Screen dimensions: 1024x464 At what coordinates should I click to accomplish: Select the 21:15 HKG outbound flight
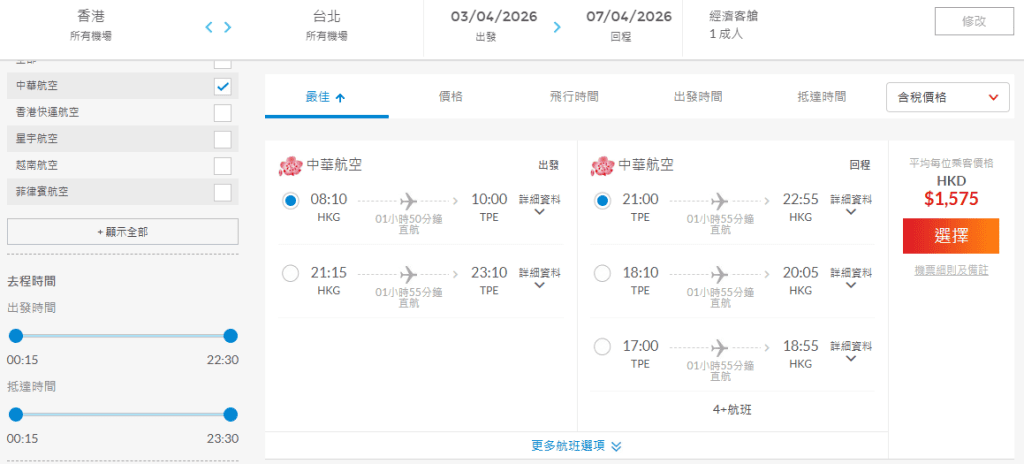[x=291, y=273]
